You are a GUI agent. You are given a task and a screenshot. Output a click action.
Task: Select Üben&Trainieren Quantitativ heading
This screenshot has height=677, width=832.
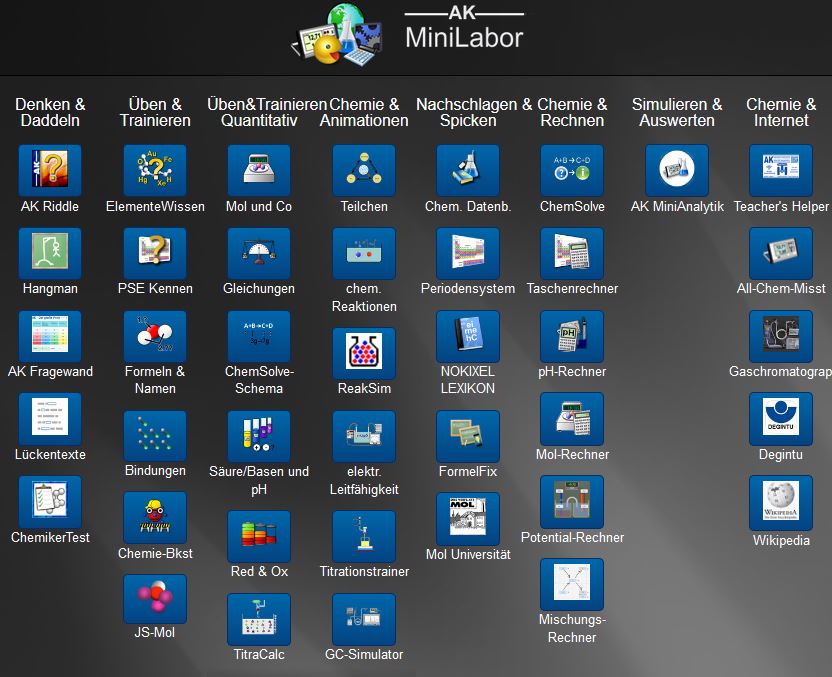click(266, 112)
